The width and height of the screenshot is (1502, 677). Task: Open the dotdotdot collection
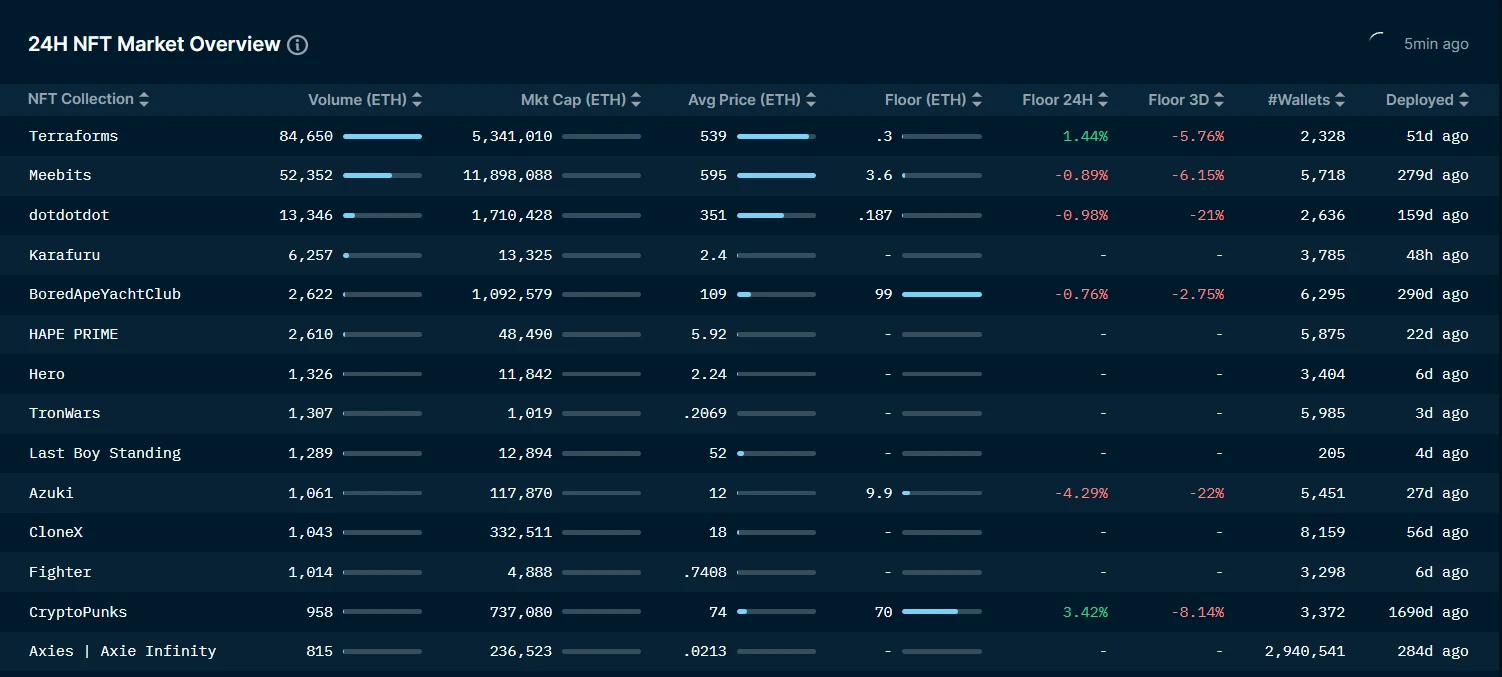tap(69, 215)
